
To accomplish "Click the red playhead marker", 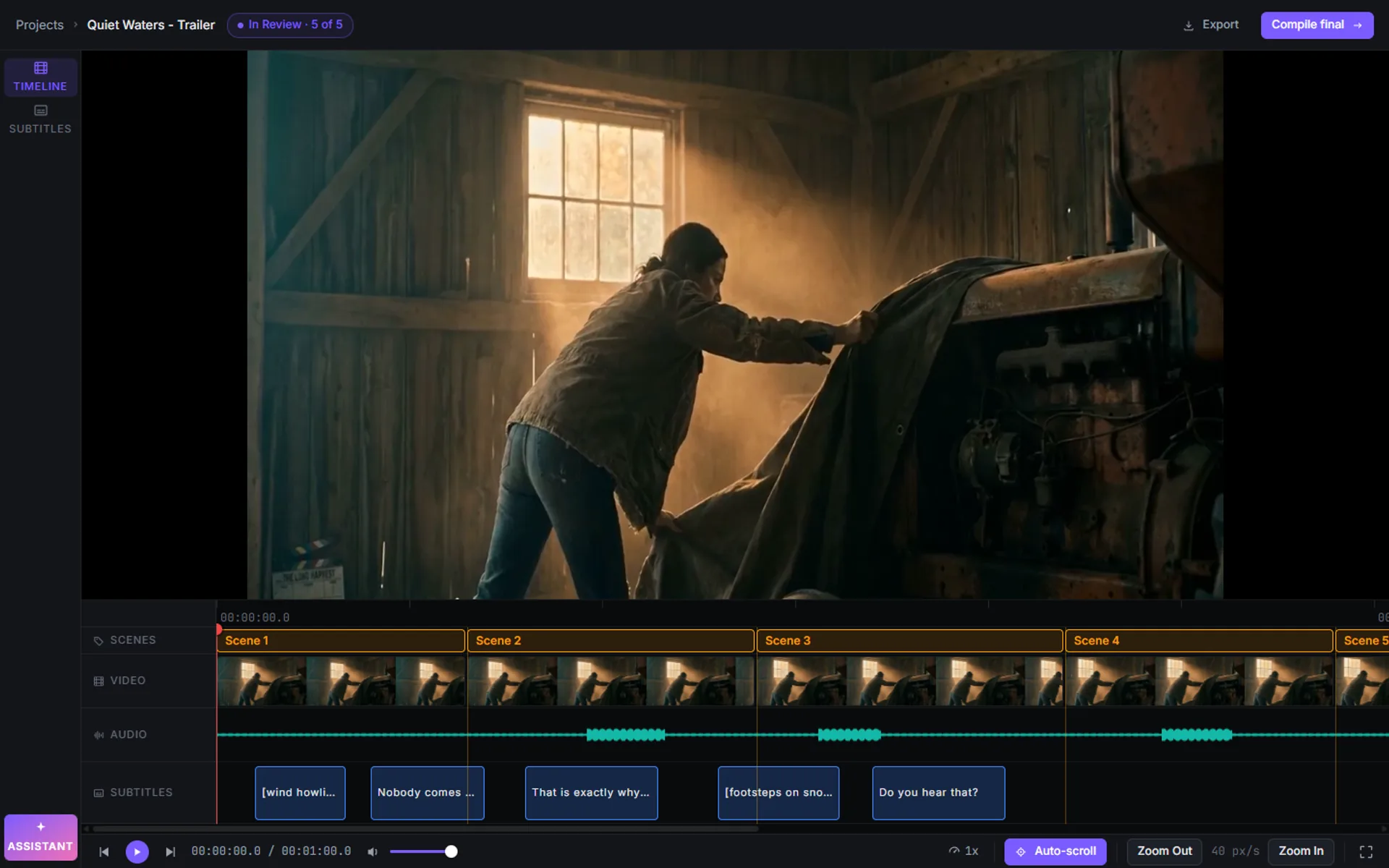I will click(x=218, y=629).
